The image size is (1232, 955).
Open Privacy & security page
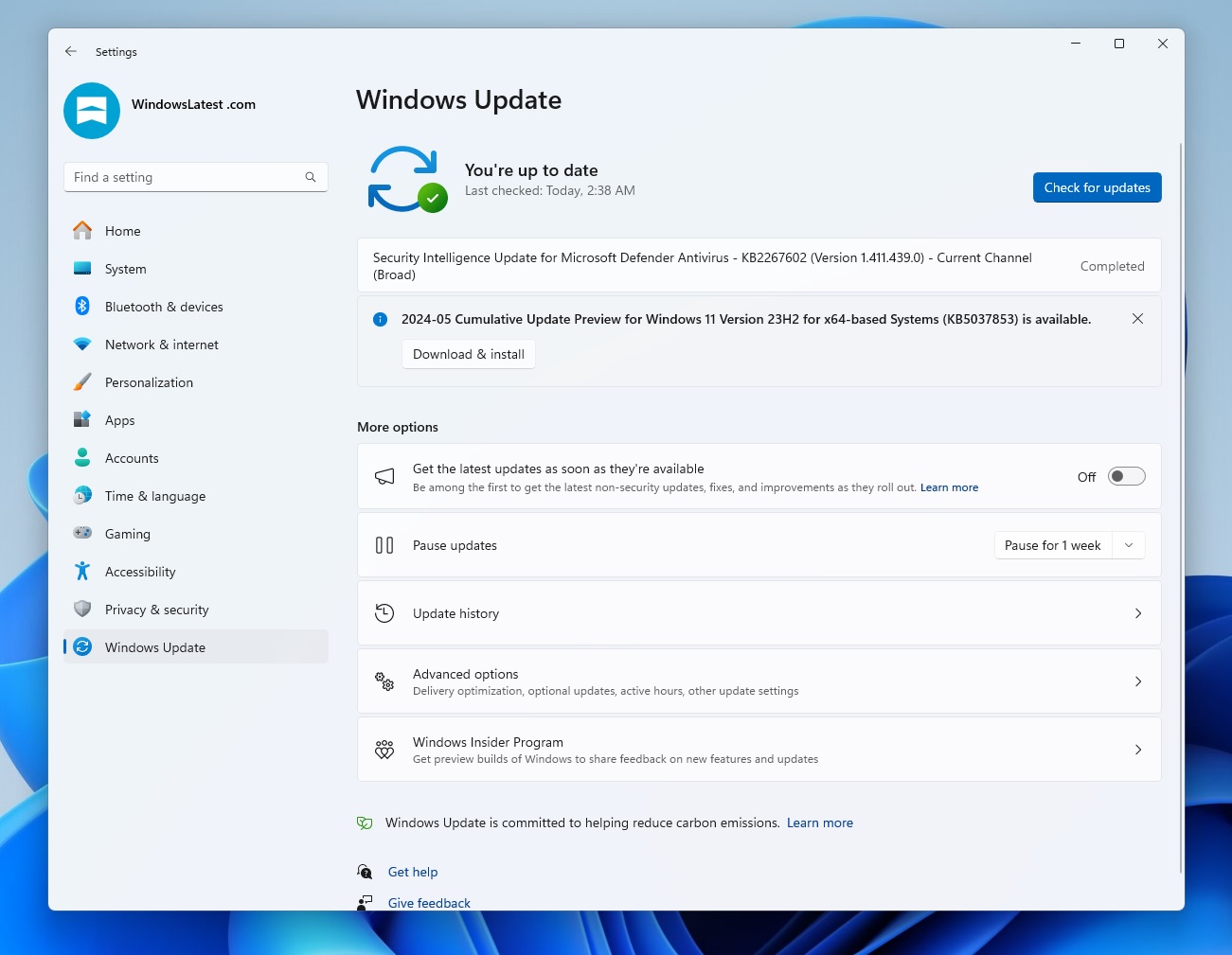coord(196,610)
